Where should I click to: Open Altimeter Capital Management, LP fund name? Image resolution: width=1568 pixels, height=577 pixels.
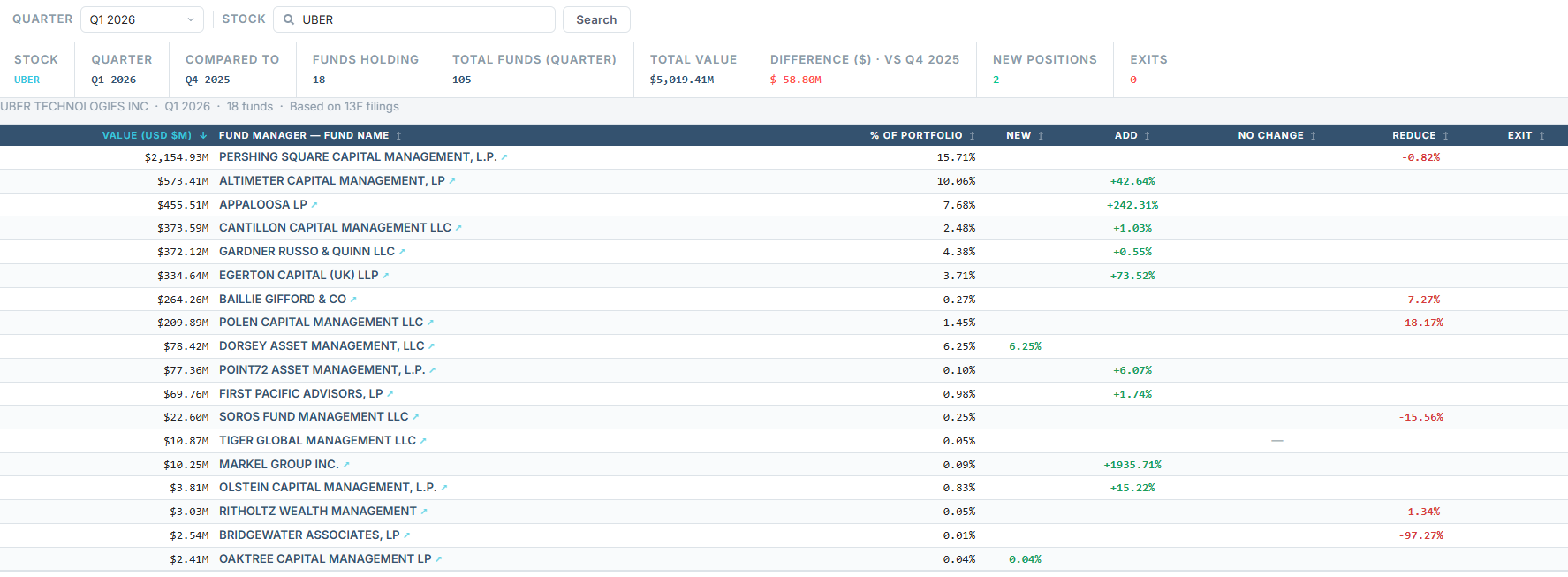point(332,181)
